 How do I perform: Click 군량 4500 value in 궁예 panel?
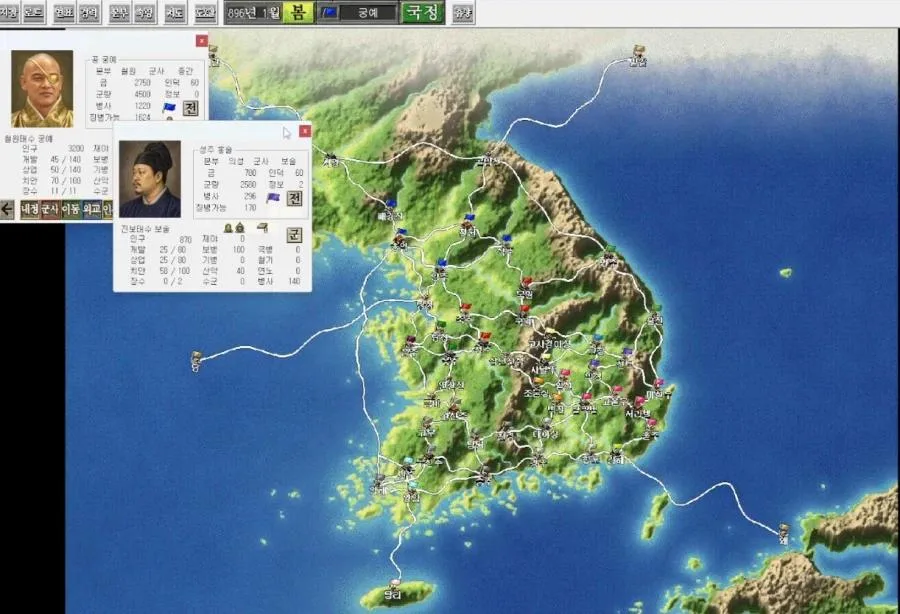click(x=142, y=94)
